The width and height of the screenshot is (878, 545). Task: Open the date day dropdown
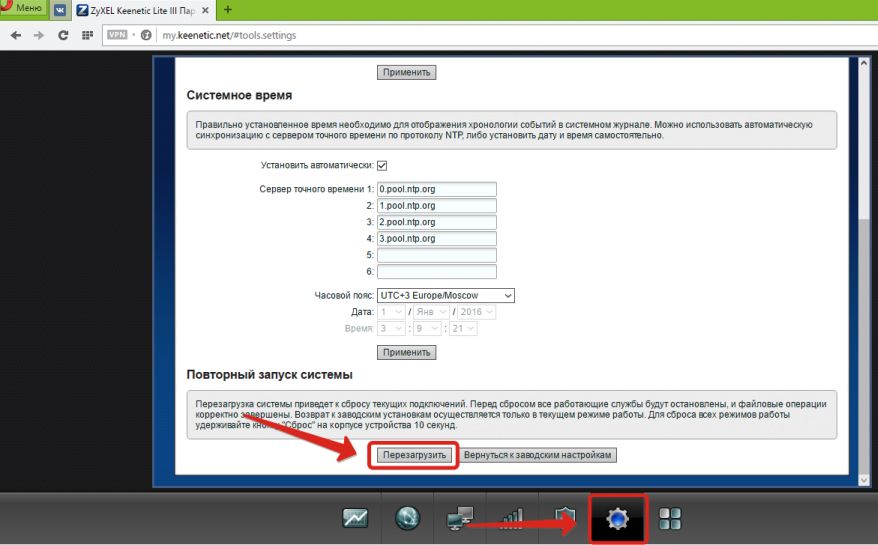pyautogui.click(x=391, y=312)
